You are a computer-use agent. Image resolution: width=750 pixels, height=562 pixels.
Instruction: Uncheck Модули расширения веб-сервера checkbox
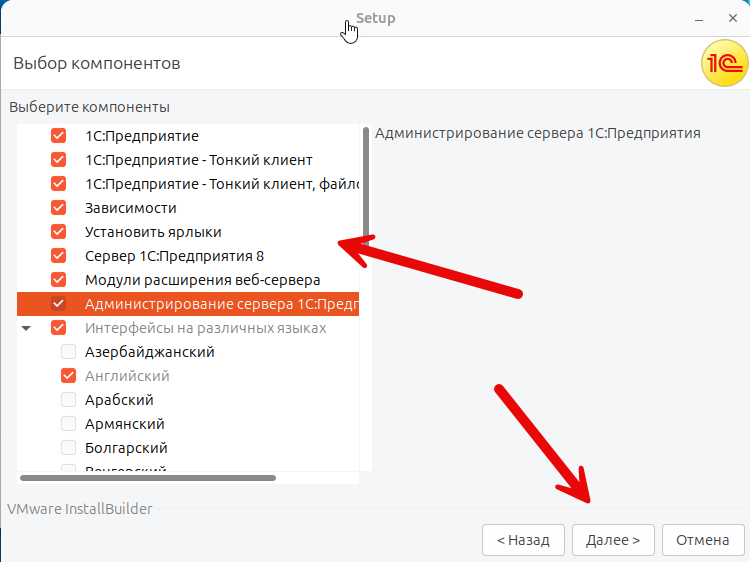pos(59,280)
